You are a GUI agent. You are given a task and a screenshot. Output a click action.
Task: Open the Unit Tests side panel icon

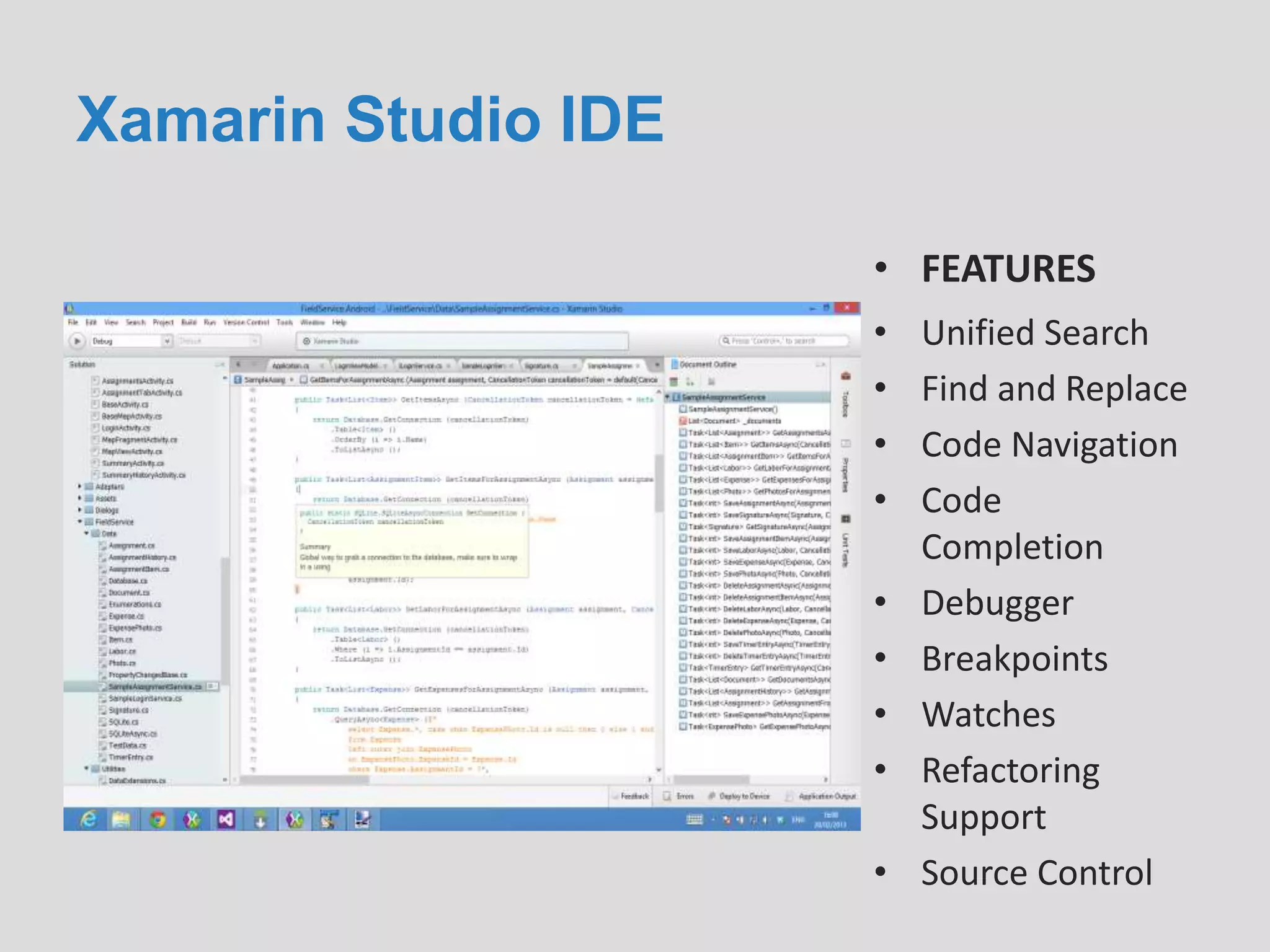(x=845, y=519)
